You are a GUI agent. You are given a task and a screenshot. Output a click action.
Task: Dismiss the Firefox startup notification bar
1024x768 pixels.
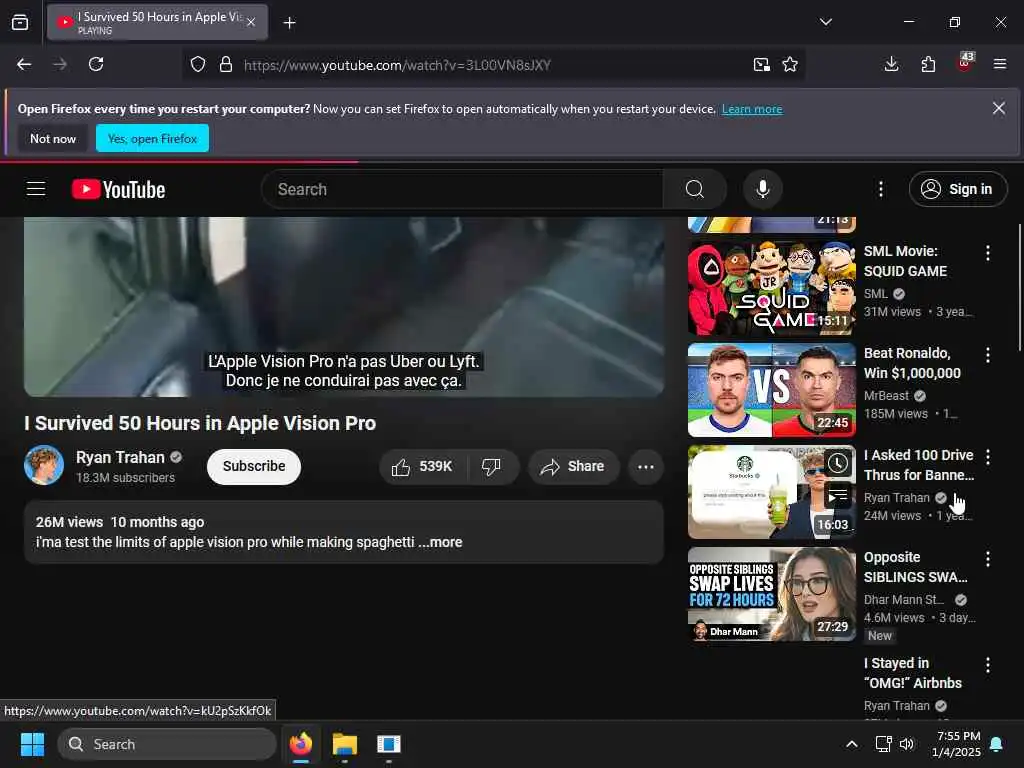[x=999, y=108]
